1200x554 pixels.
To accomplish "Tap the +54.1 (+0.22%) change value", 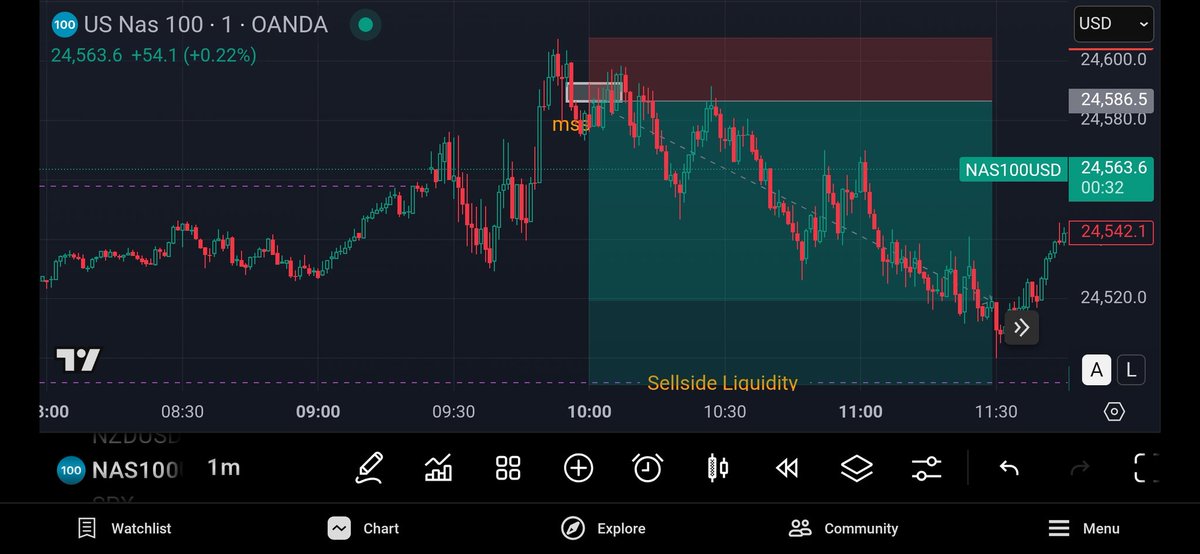I will 194,56.
